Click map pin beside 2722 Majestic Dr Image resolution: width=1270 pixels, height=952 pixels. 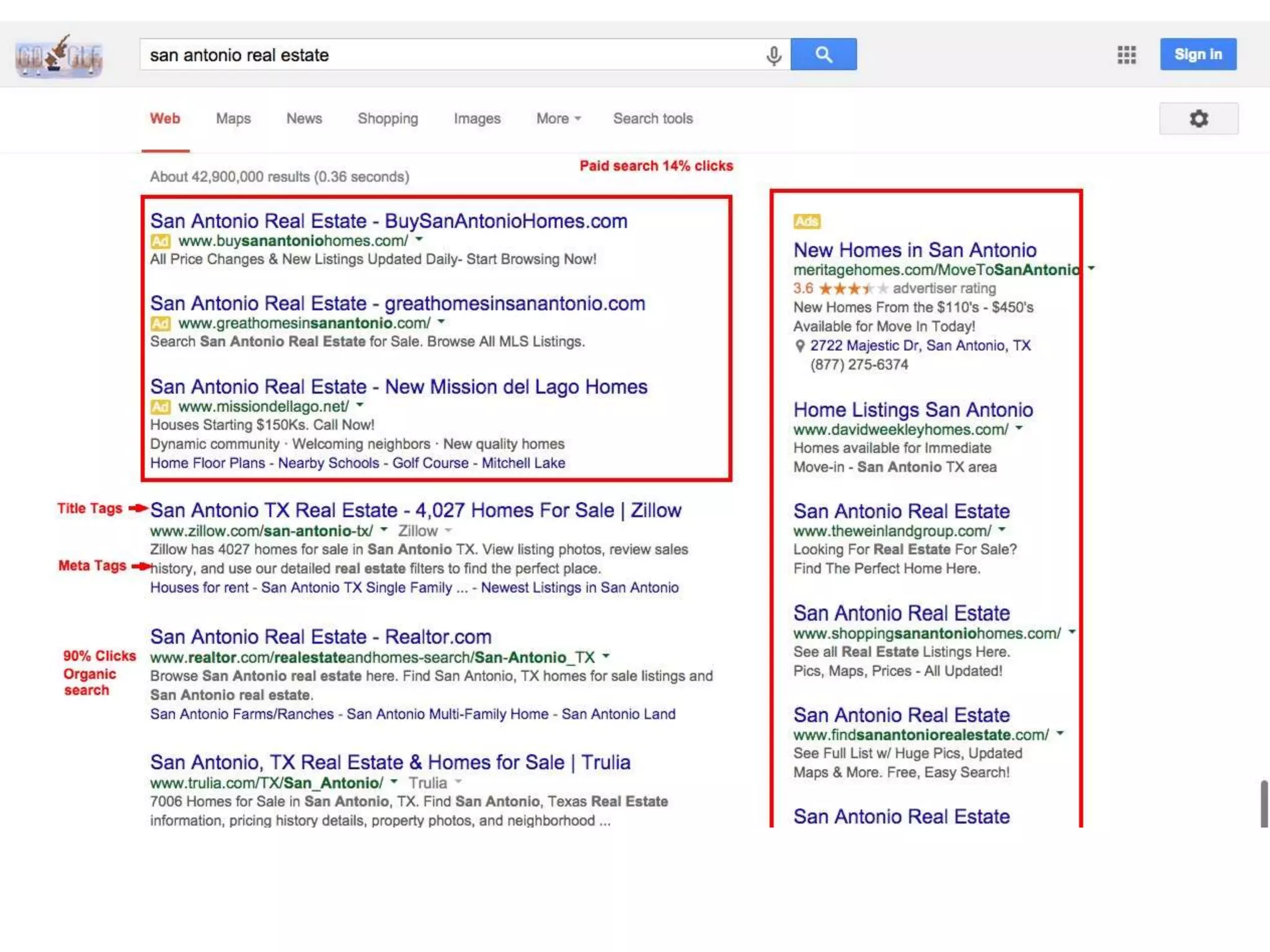(800, 346)
